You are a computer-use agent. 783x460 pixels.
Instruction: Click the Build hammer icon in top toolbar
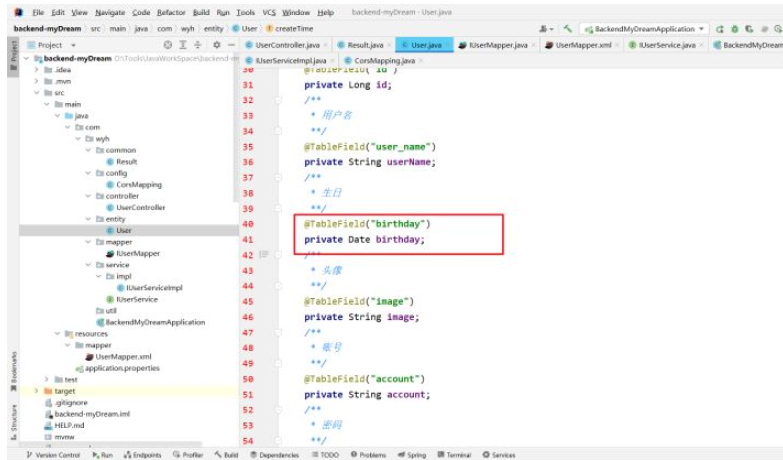568,29
